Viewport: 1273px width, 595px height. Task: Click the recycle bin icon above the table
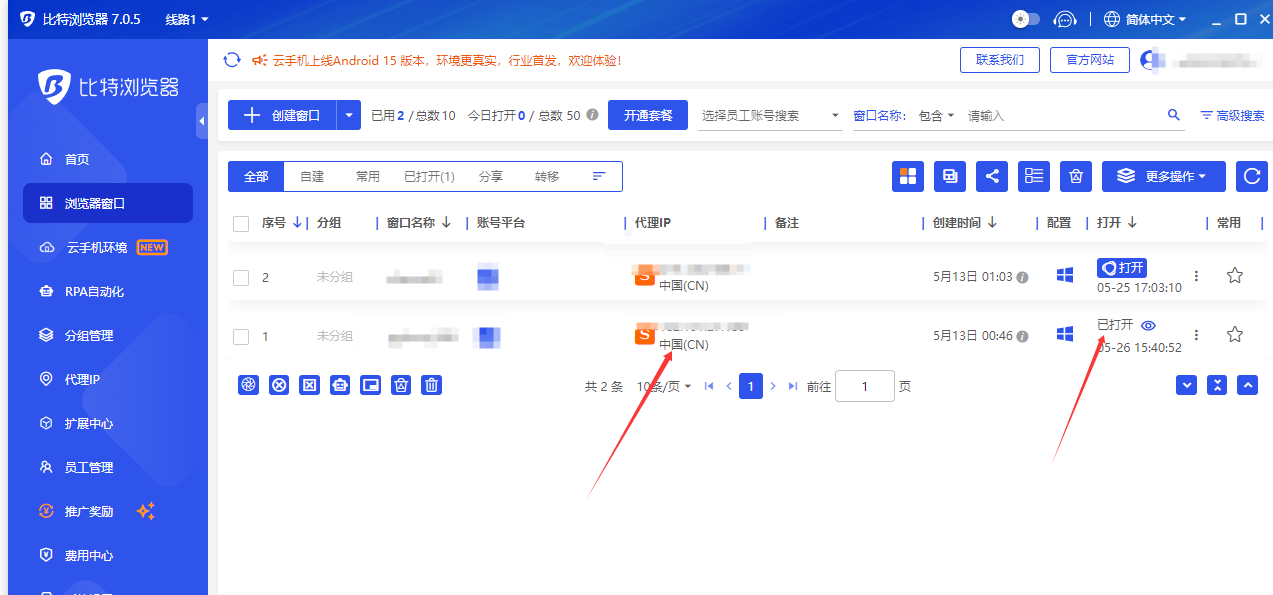[1075, 176]
